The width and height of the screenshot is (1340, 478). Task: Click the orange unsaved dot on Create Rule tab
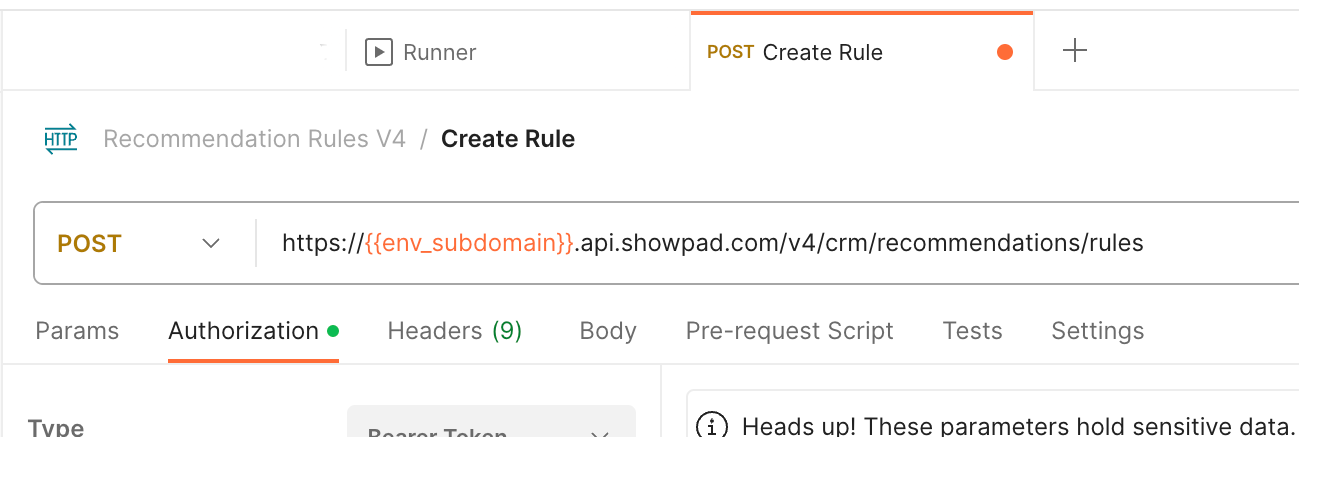[1005, 52]
